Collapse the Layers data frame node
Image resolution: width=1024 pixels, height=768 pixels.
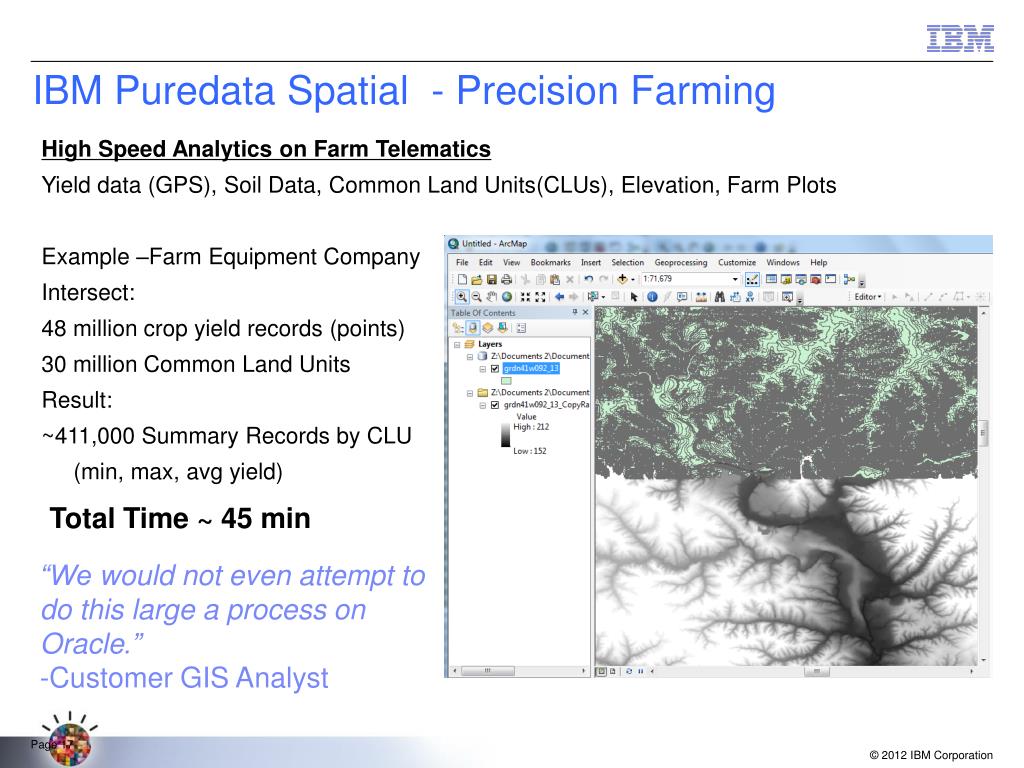point(457,344)
